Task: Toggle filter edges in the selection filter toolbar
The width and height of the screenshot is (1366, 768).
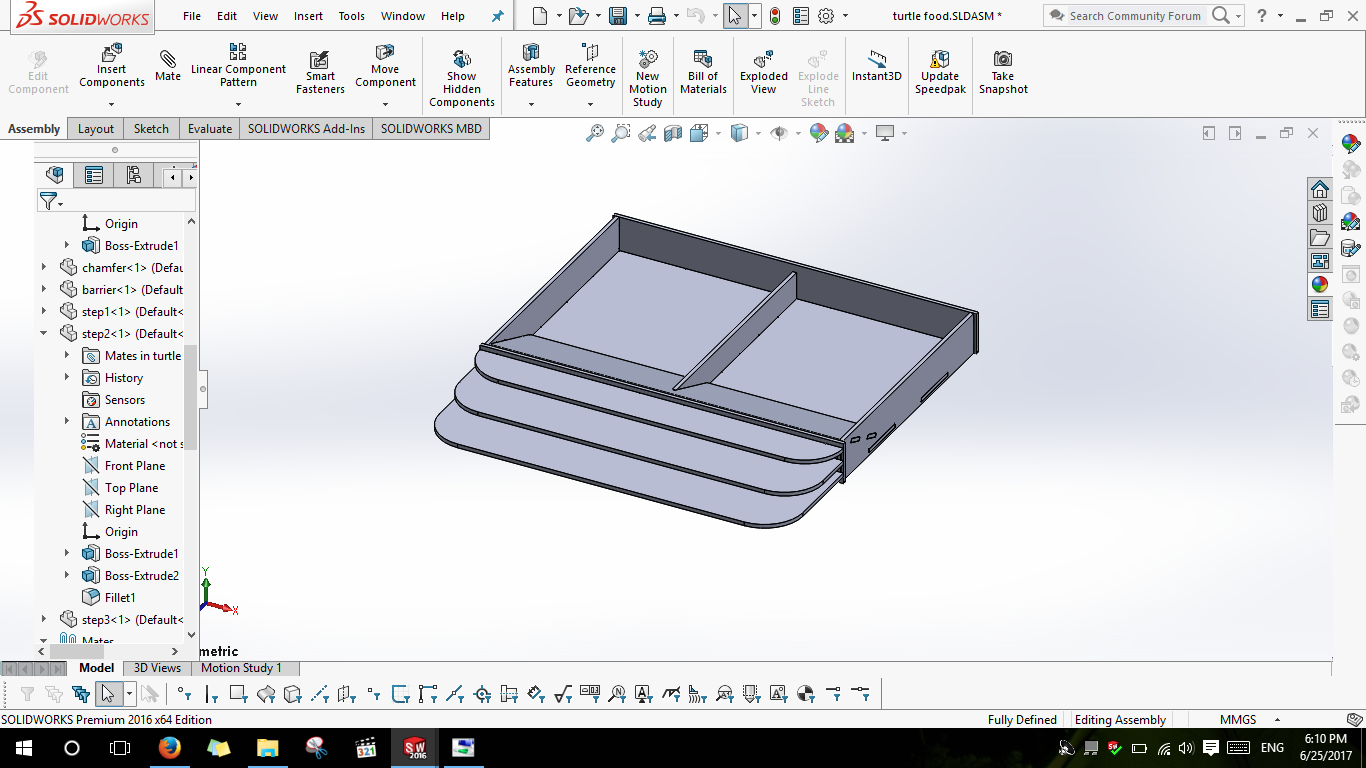Action: pyautogui.click(x=211, y=693)
